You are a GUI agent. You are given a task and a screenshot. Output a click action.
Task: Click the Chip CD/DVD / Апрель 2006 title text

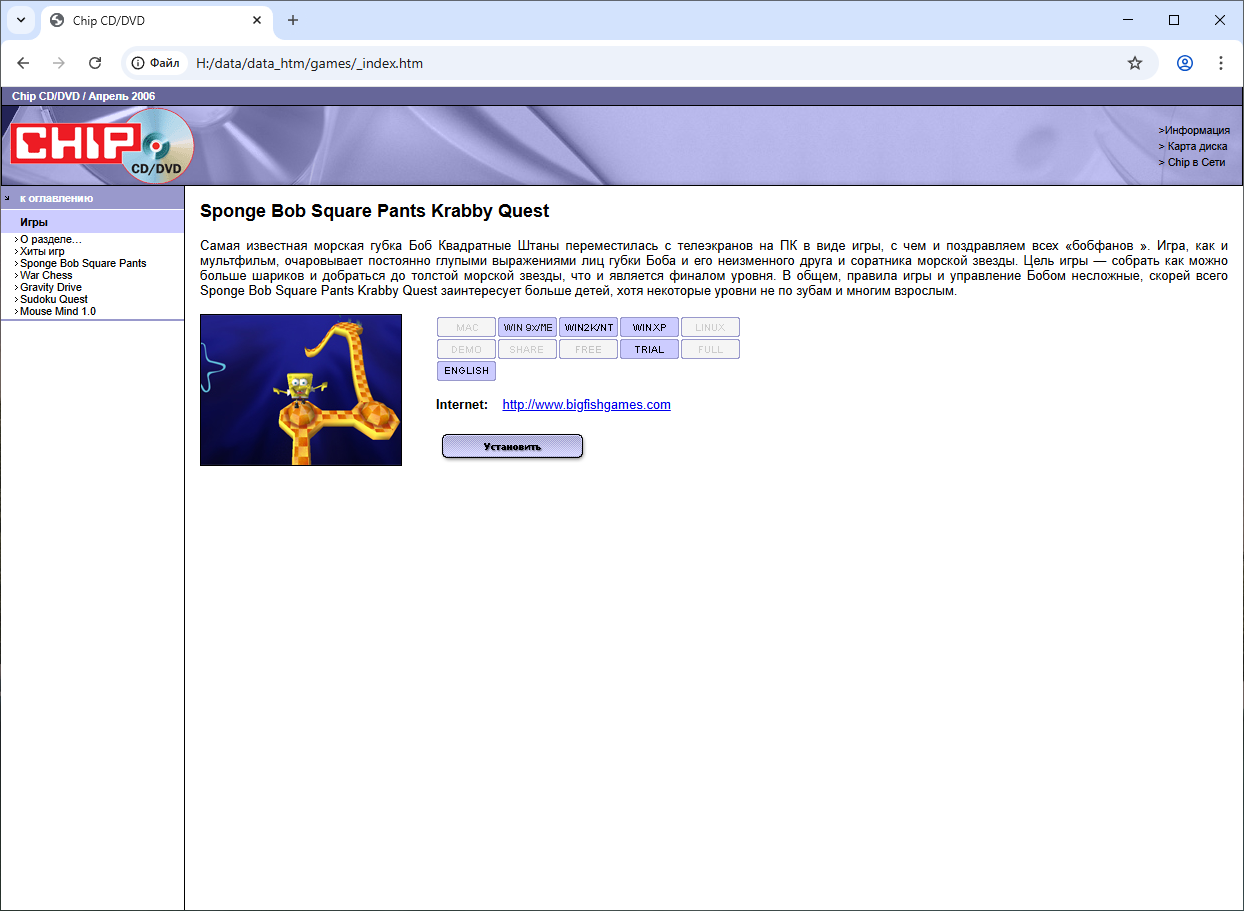(84, 96)
